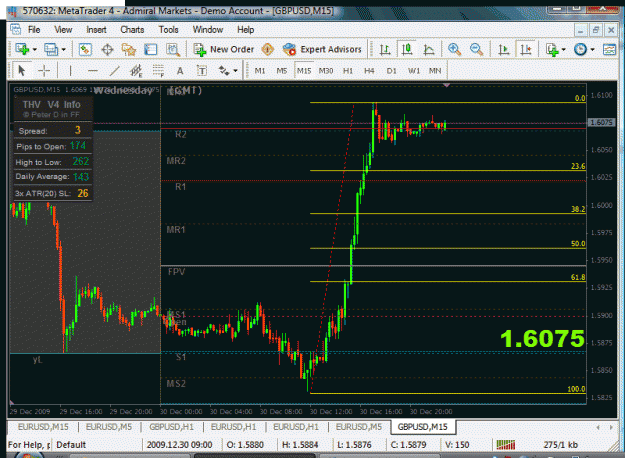
Task: Select the cursor arrow tool
Action: click(x=22, y=71)
